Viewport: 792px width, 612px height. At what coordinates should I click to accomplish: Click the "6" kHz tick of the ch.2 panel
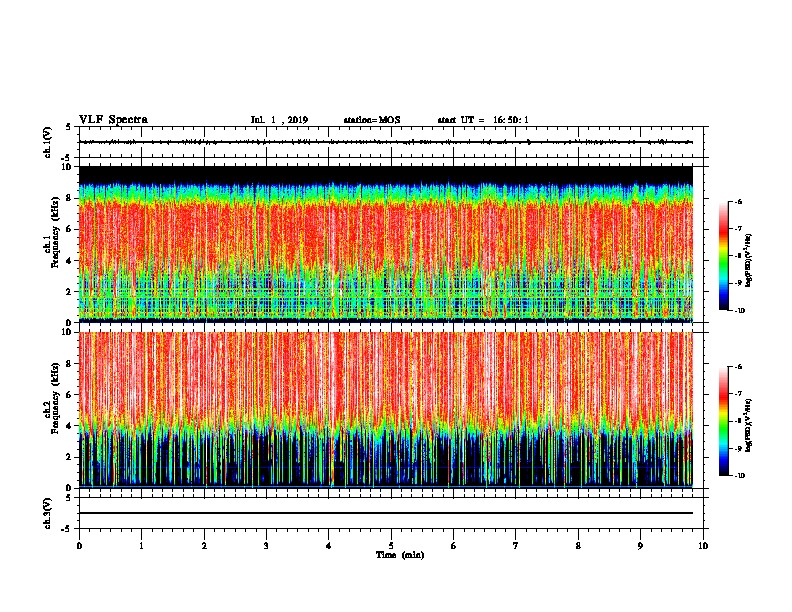69,395
